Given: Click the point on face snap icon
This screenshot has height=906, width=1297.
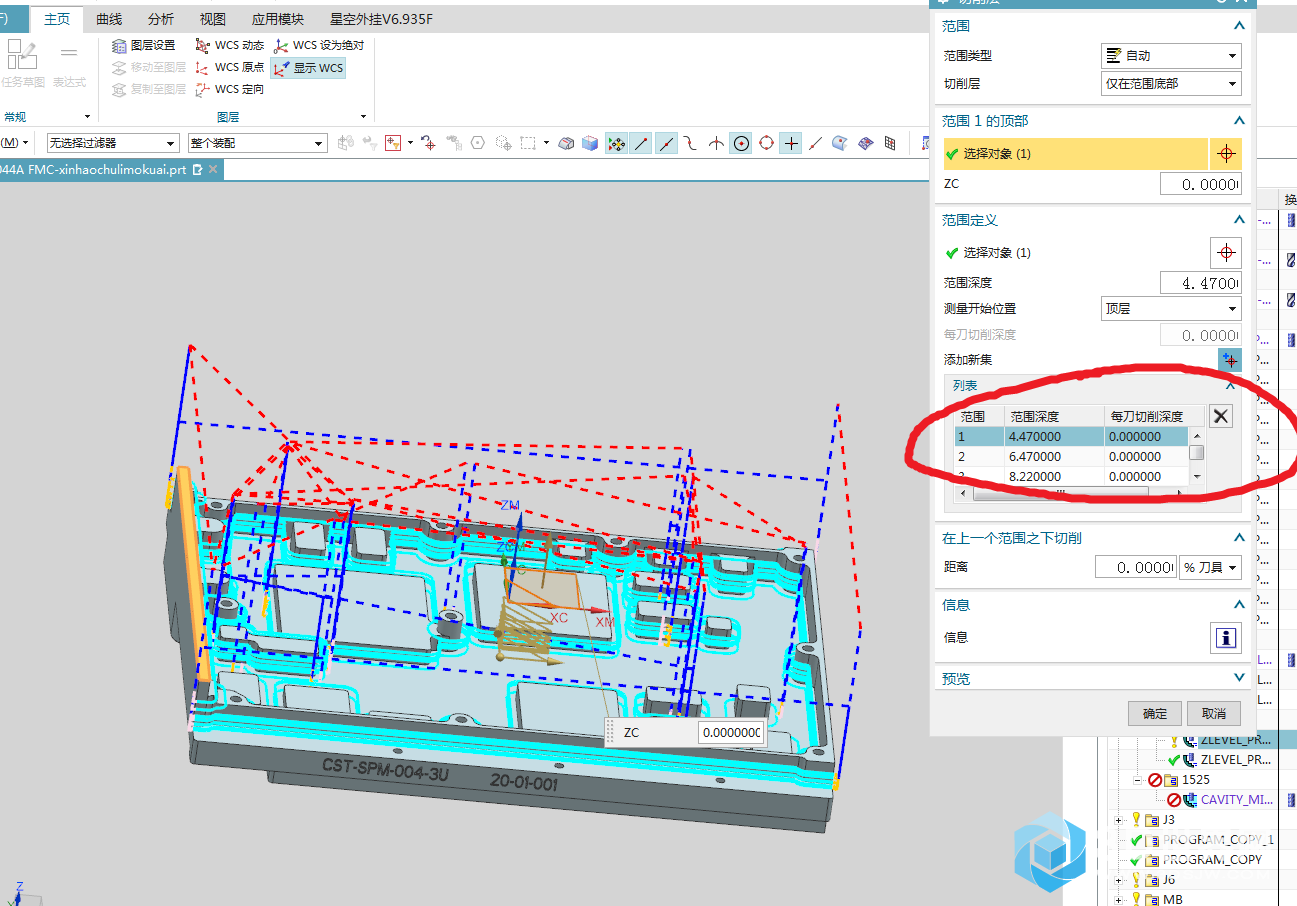Looking at the screenshot, I should (x=840, y=143).
